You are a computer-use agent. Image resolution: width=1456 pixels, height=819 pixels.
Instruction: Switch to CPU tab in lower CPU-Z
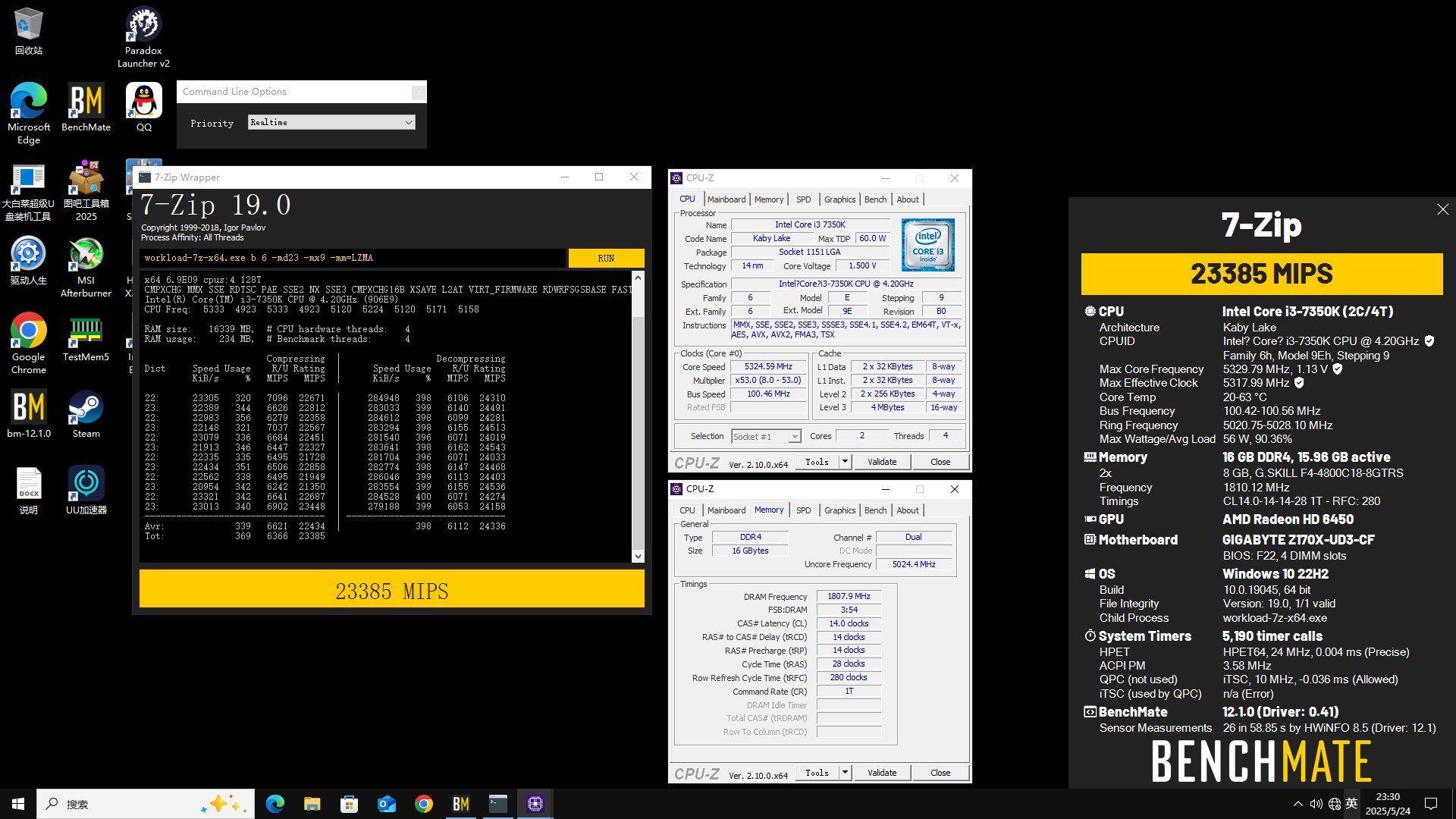[687, 510]
